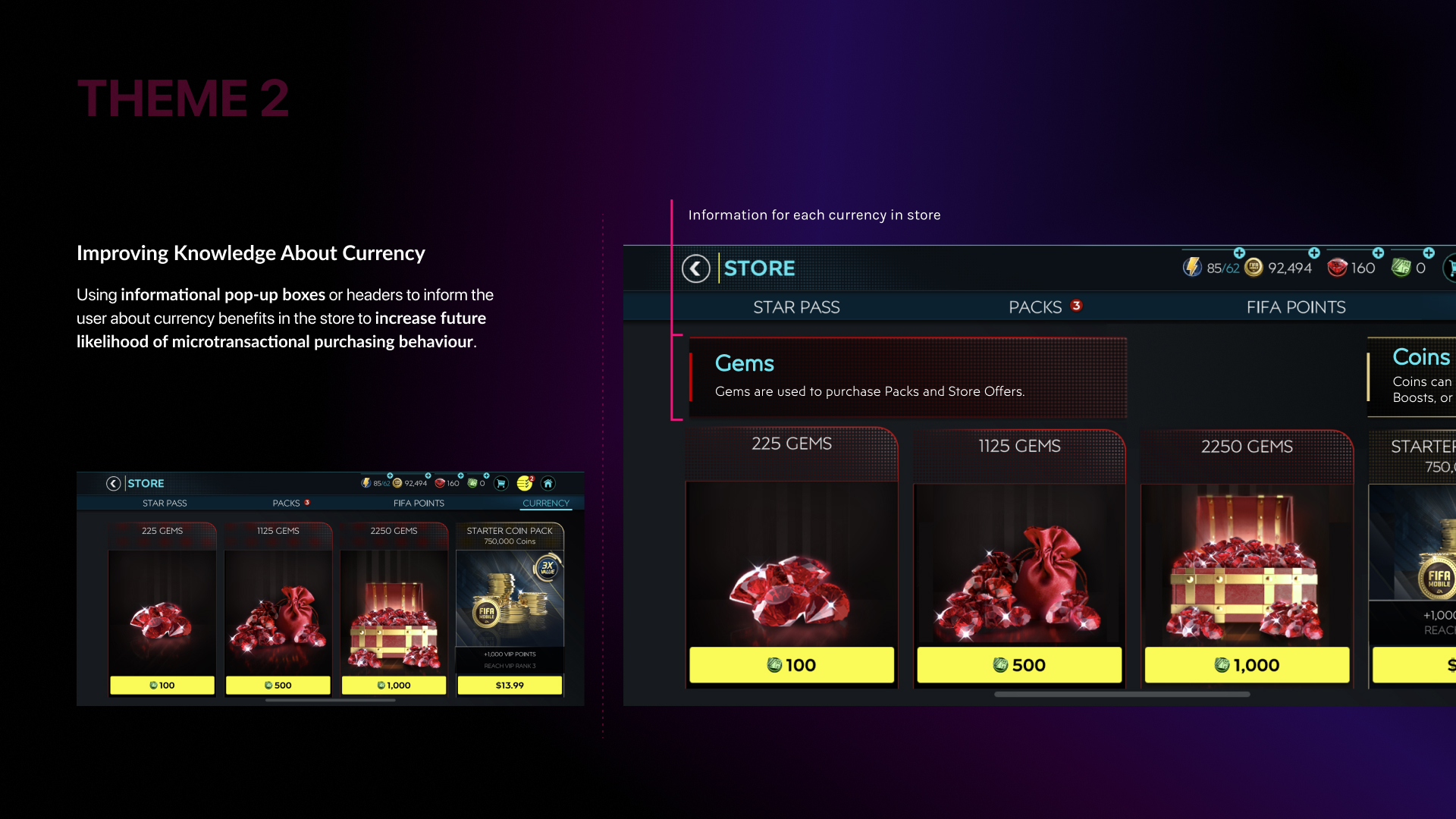Switch to the CURRENCY tab in small store
The image size is (1456, 819).
546,503
